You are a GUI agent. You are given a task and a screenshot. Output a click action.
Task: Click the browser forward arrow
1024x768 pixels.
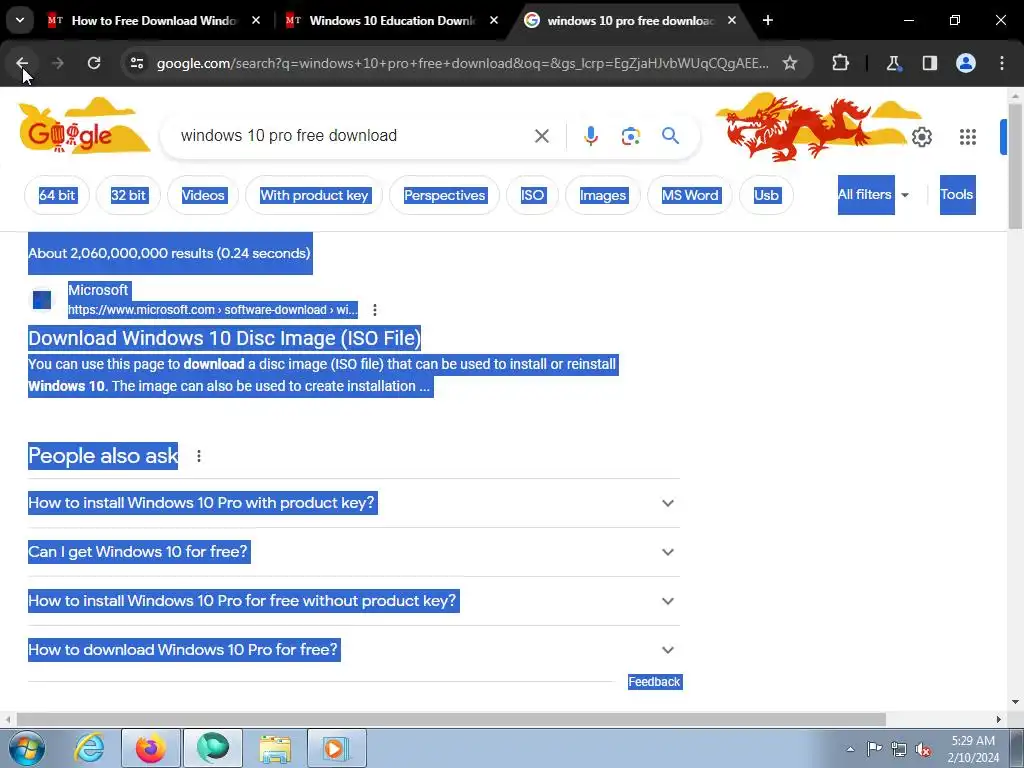point(57,63)
